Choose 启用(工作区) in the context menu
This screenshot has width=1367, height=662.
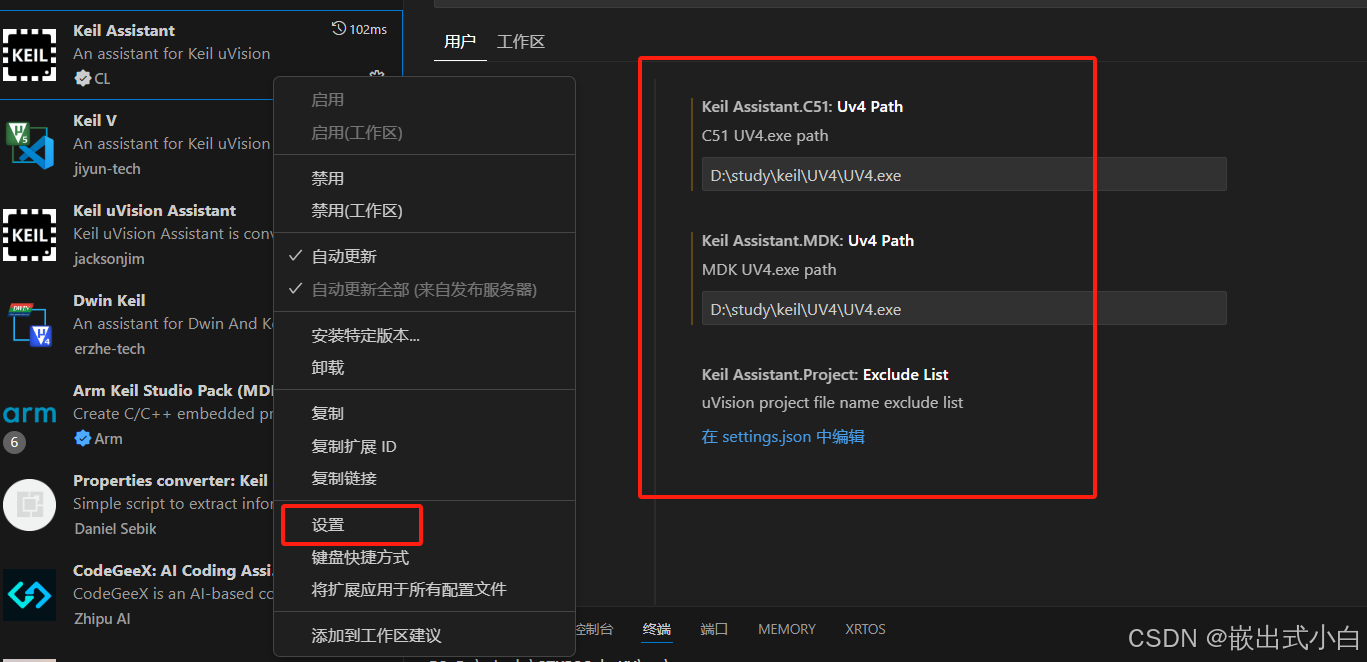[x=424, y=133]
